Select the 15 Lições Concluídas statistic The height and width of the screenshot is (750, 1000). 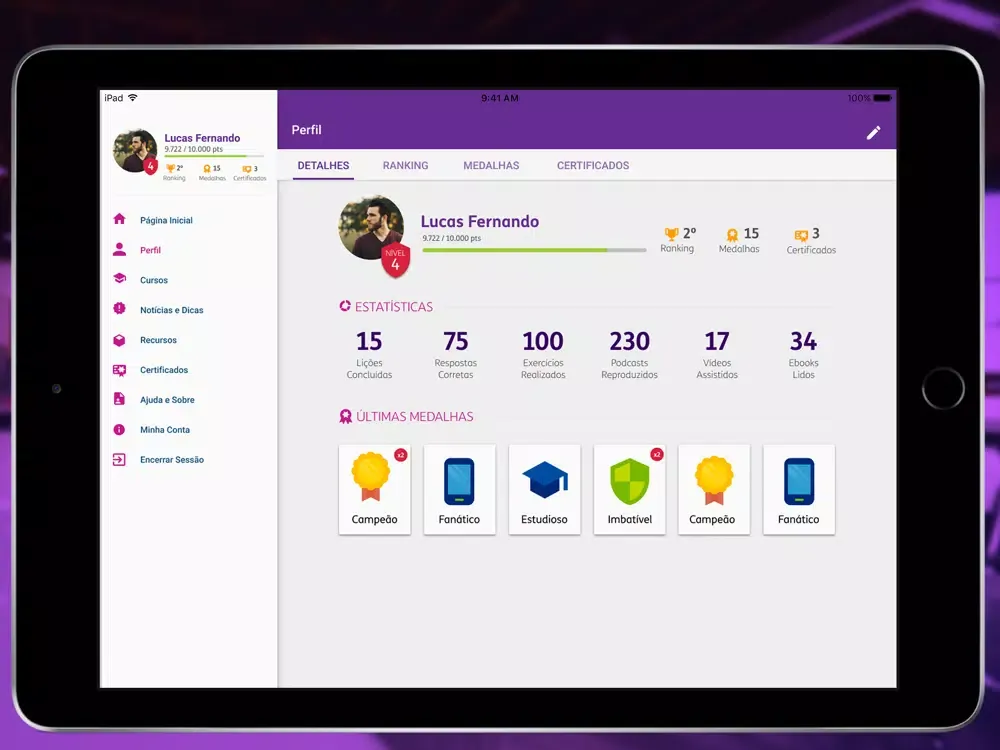click(x=369, y=355)
